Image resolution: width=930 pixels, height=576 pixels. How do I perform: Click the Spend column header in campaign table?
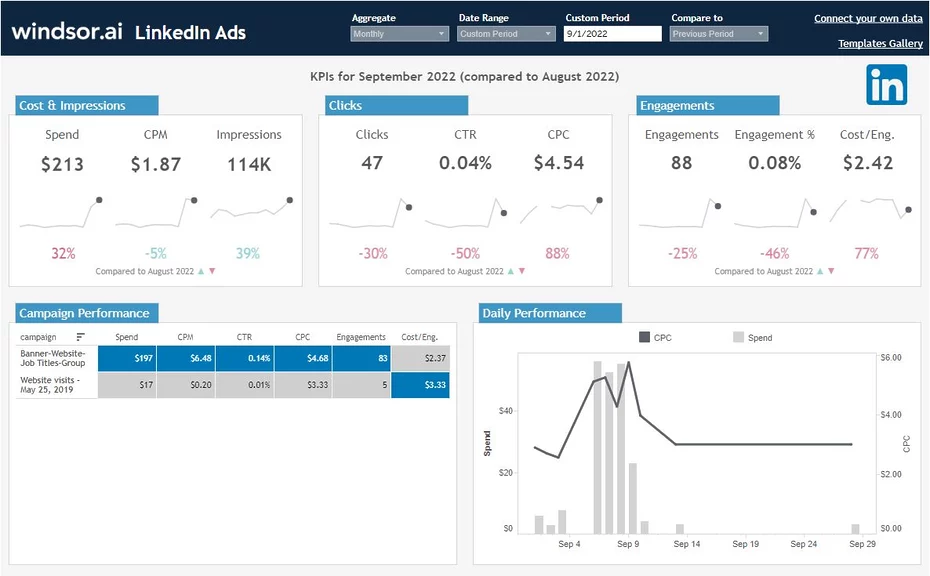(x=126, y=337)
